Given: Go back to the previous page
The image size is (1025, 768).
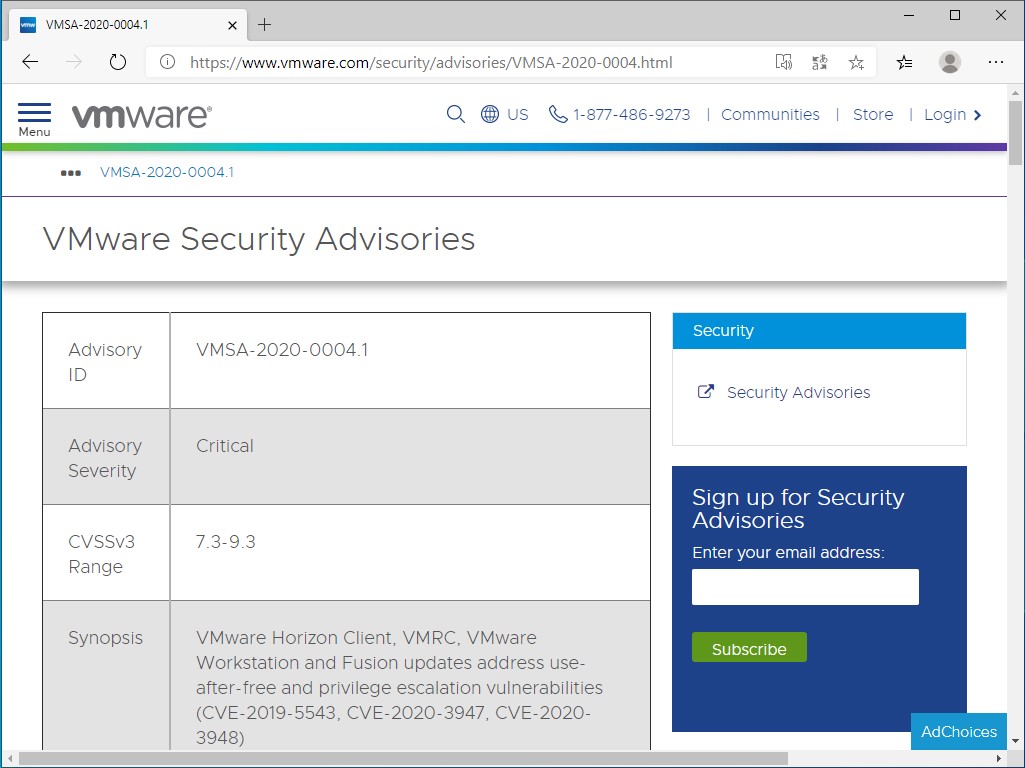Looking at the screenshot, I should click(x=30, y=62).
